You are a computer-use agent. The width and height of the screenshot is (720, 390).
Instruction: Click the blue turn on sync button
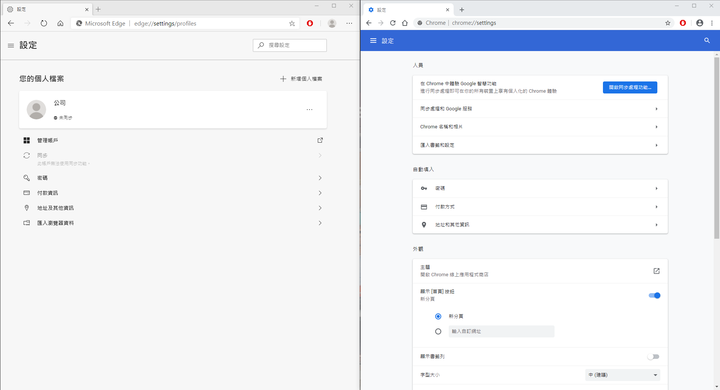coord(630,87)
